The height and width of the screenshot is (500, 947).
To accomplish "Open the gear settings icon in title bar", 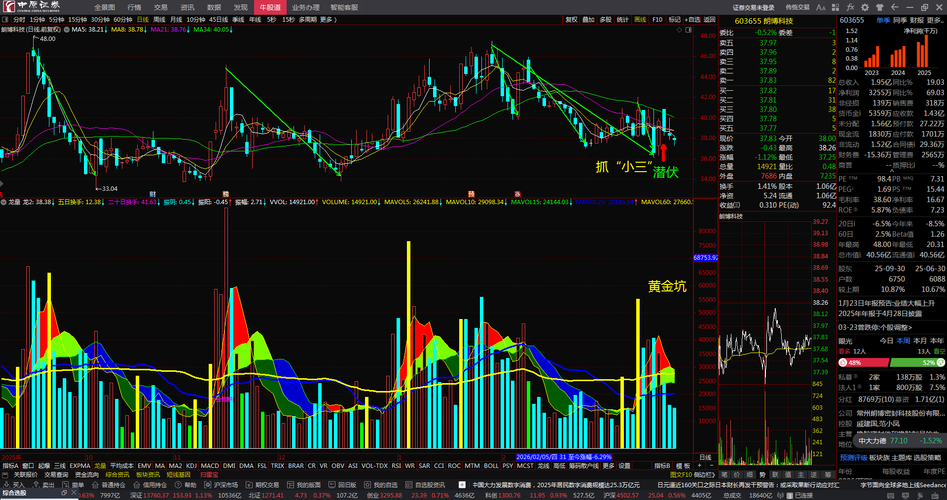I will click(x=865, y=8).
